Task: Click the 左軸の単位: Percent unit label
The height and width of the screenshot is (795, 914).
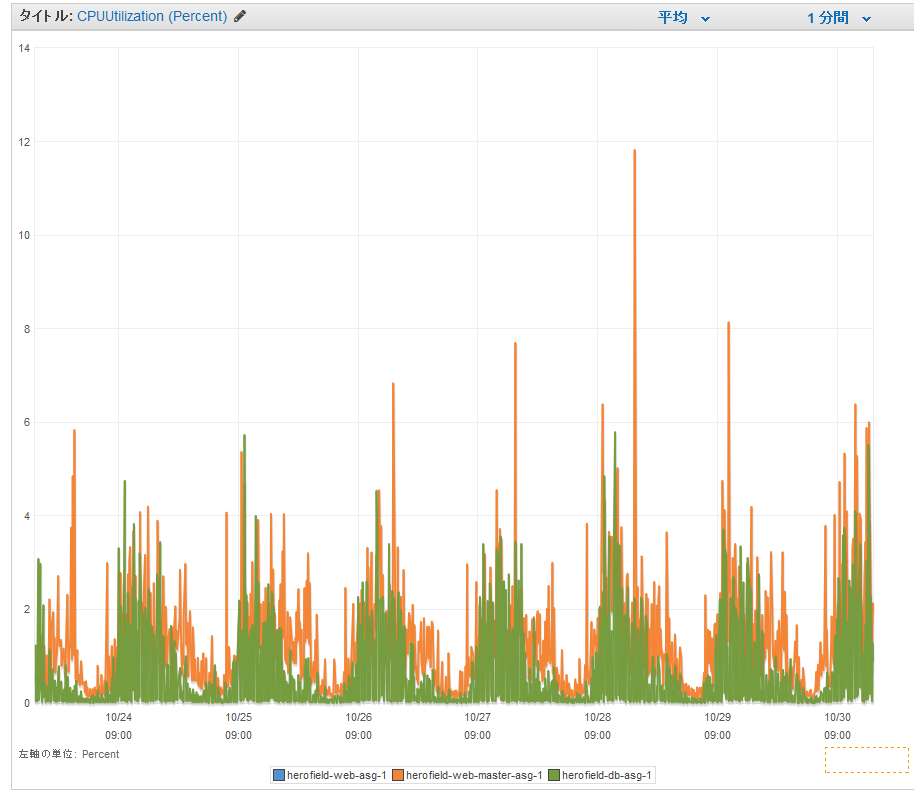Action: [69, 754]
